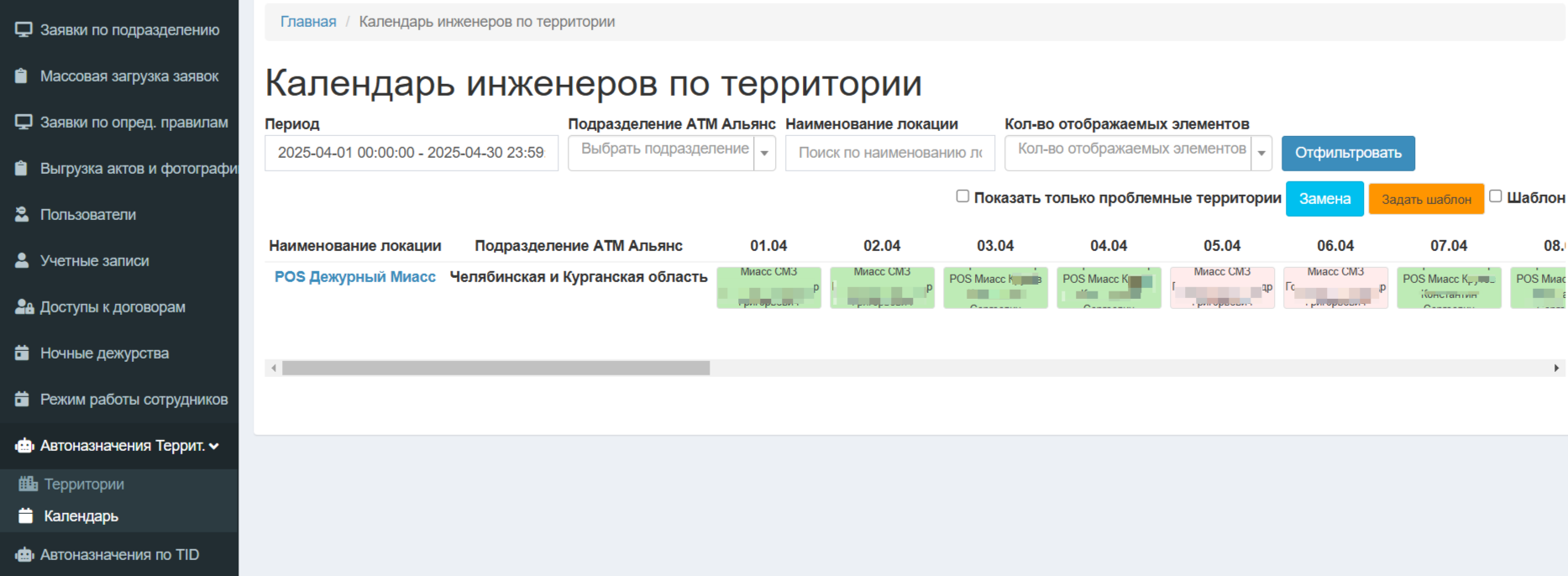Open Режим работы сотрудников menu item
Viewport: 1568px width, 576px height.
tap(134, 400)
